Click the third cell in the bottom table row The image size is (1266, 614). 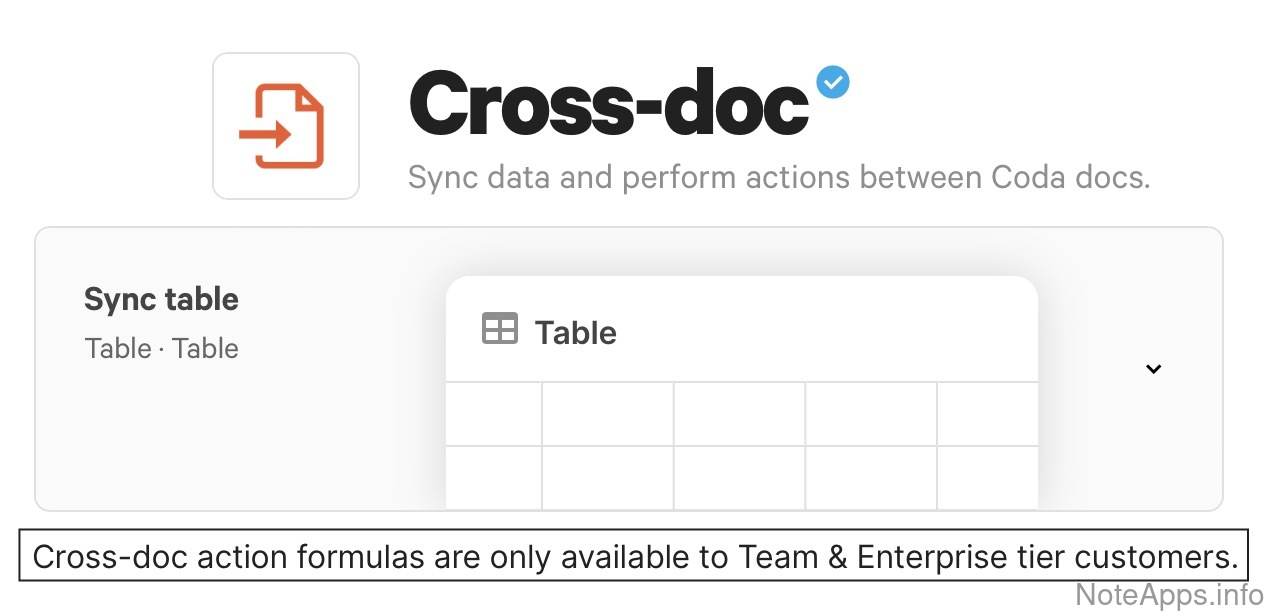[x=739, y=477]
